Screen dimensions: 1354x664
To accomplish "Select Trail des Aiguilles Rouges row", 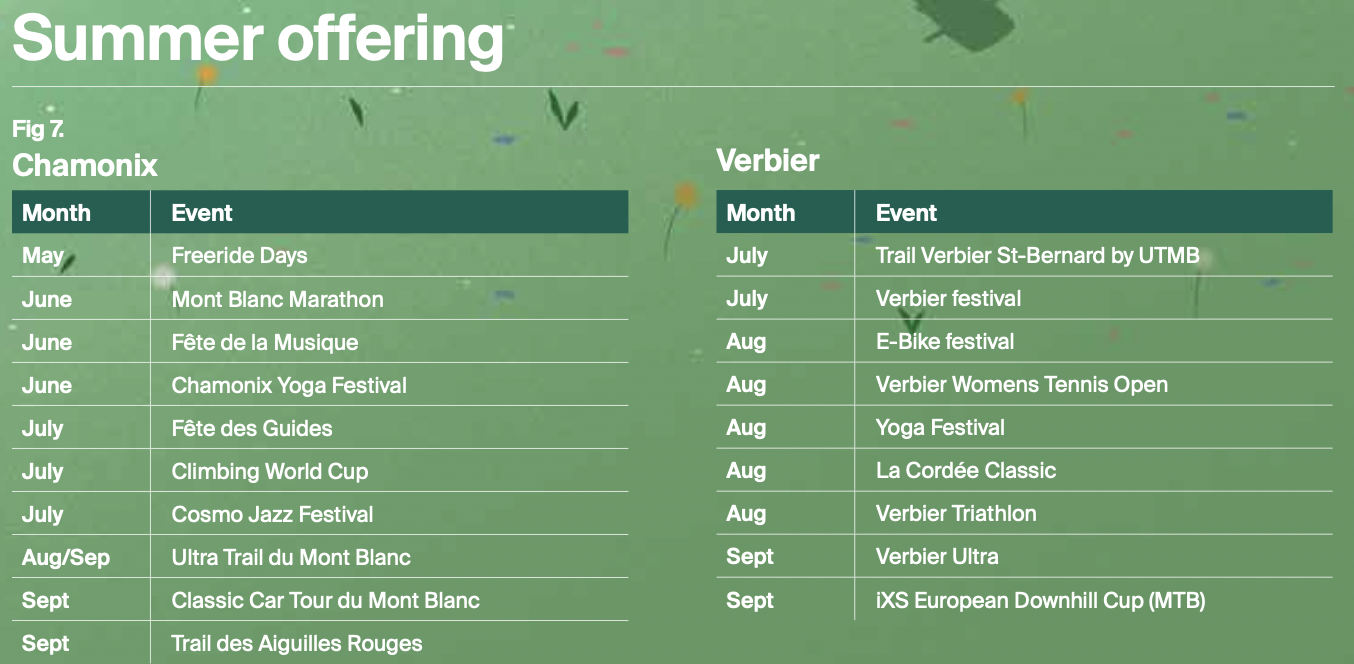I will [x=320, y=643].
